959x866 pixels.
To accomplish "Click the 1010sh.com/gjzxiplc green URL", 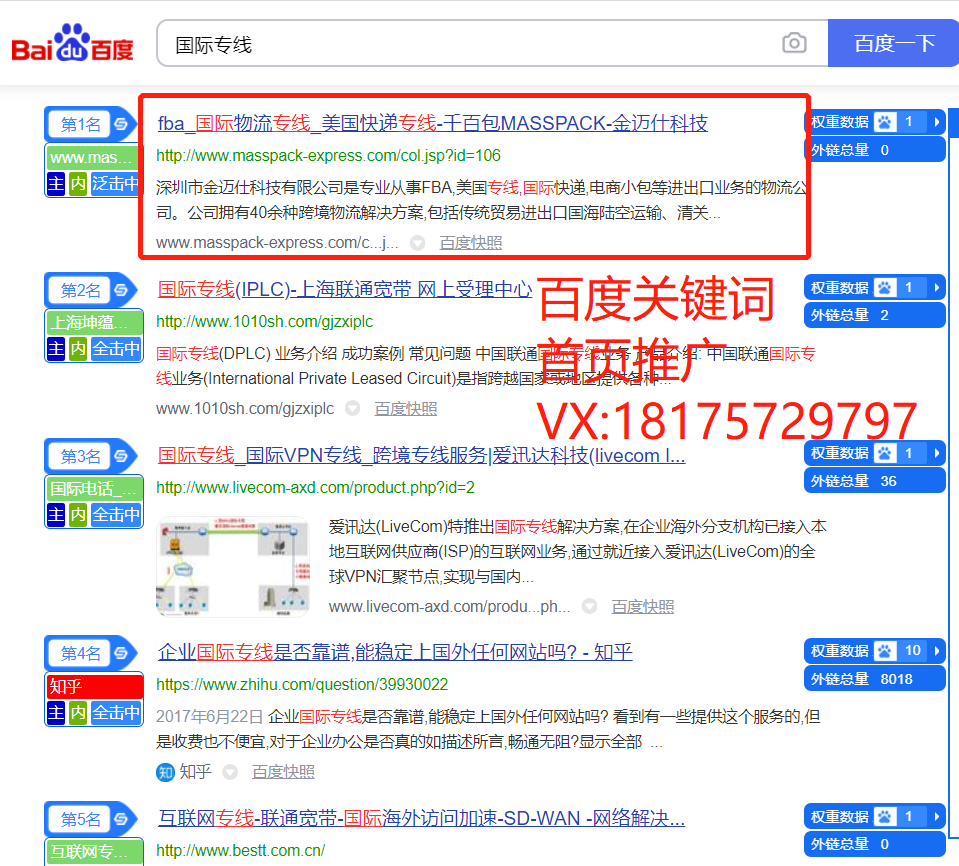I will [264, 321].
